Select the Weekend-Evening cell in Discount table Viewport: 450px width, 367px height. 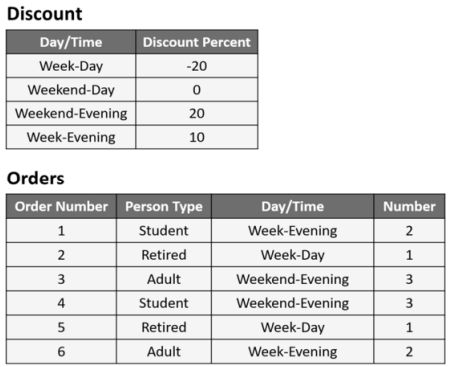(x=71, y=113)
